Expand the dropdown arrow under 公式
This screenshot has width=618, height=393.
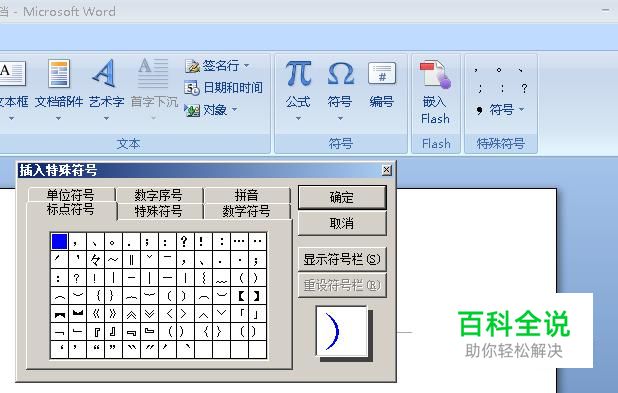tap(298, 118)
